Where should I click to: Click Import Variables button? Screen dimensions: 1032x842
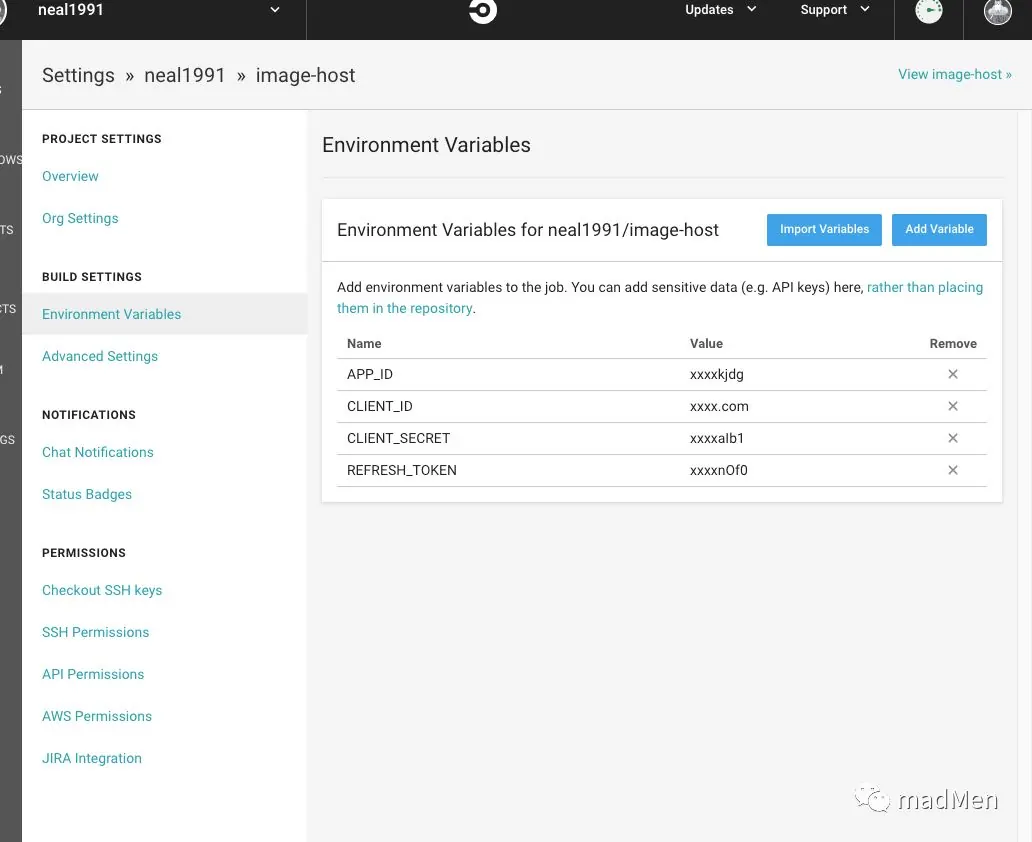[x=824, y=230]
